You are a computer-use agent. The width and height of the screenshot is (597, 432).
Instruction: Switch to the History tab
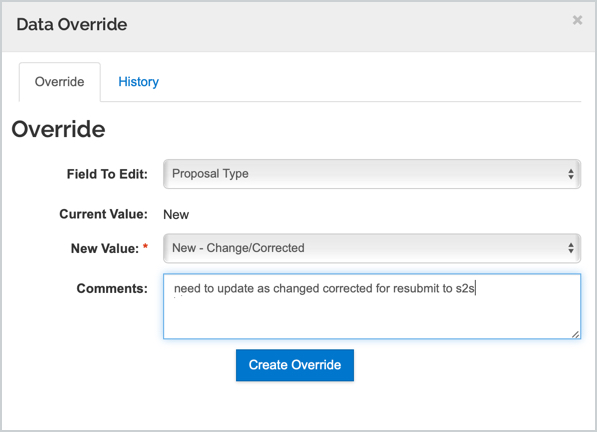tap(138, 82)
